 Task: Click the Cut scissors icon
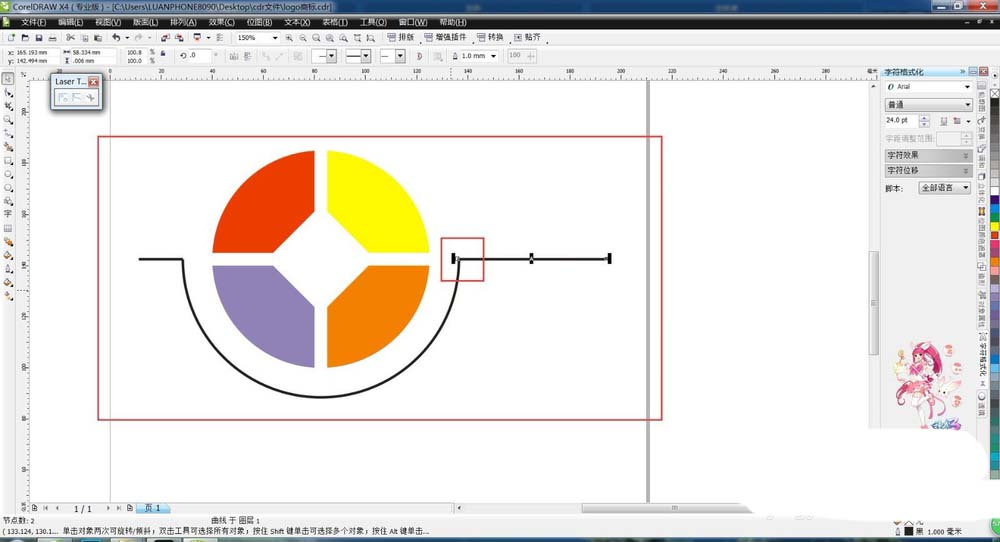[71, 38]
